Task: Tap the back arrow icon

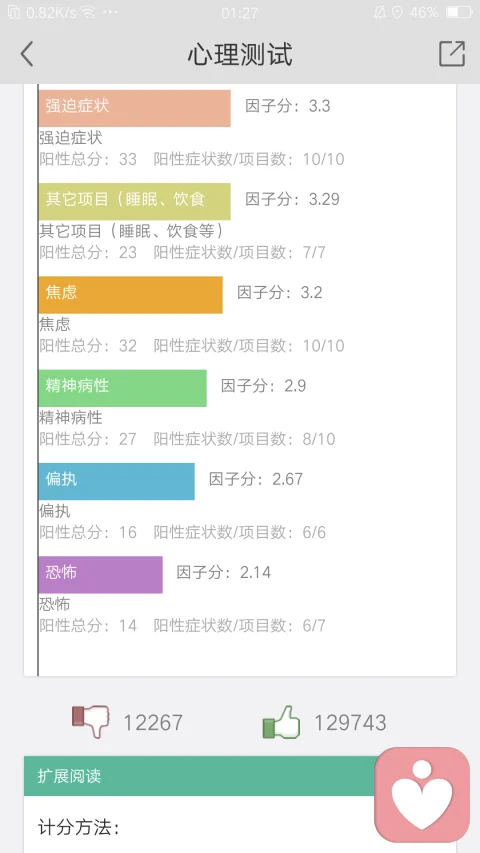Action: (x=27, y=54)
